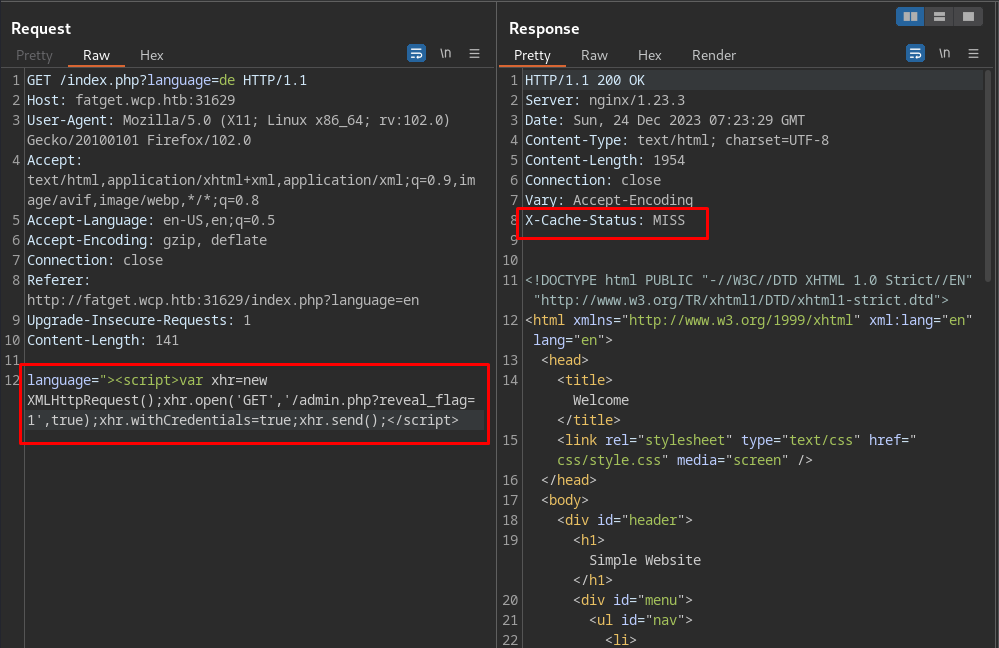Click the html xmlns tag line
This screenshot has height=648, width=999.
pyautogui.click(x=749, y=330)
